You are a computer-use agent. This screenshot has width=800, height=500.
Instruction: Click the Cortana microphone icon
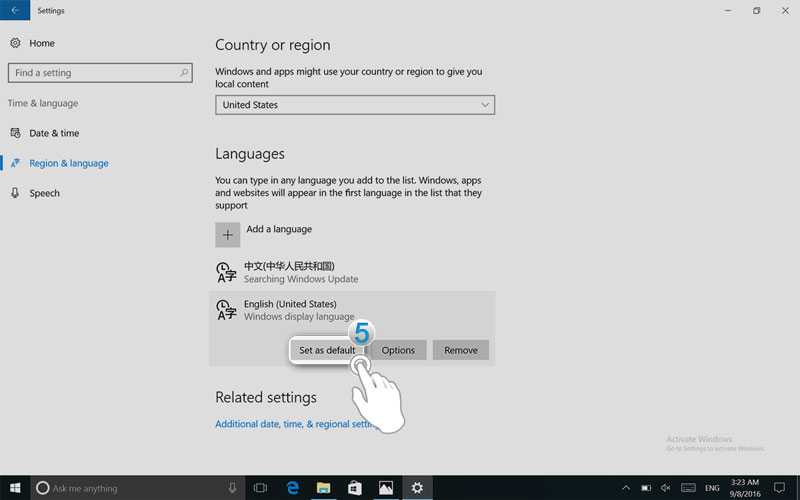(x=232, y=488)
